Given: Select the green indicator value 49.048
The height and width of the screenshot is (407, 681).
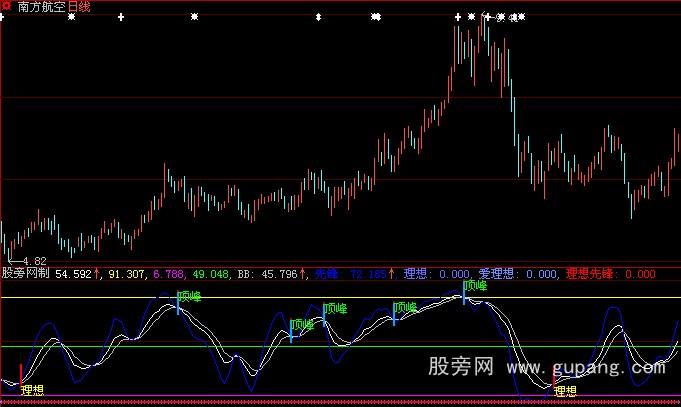Looking at the screenshot, I should point(211,274).
